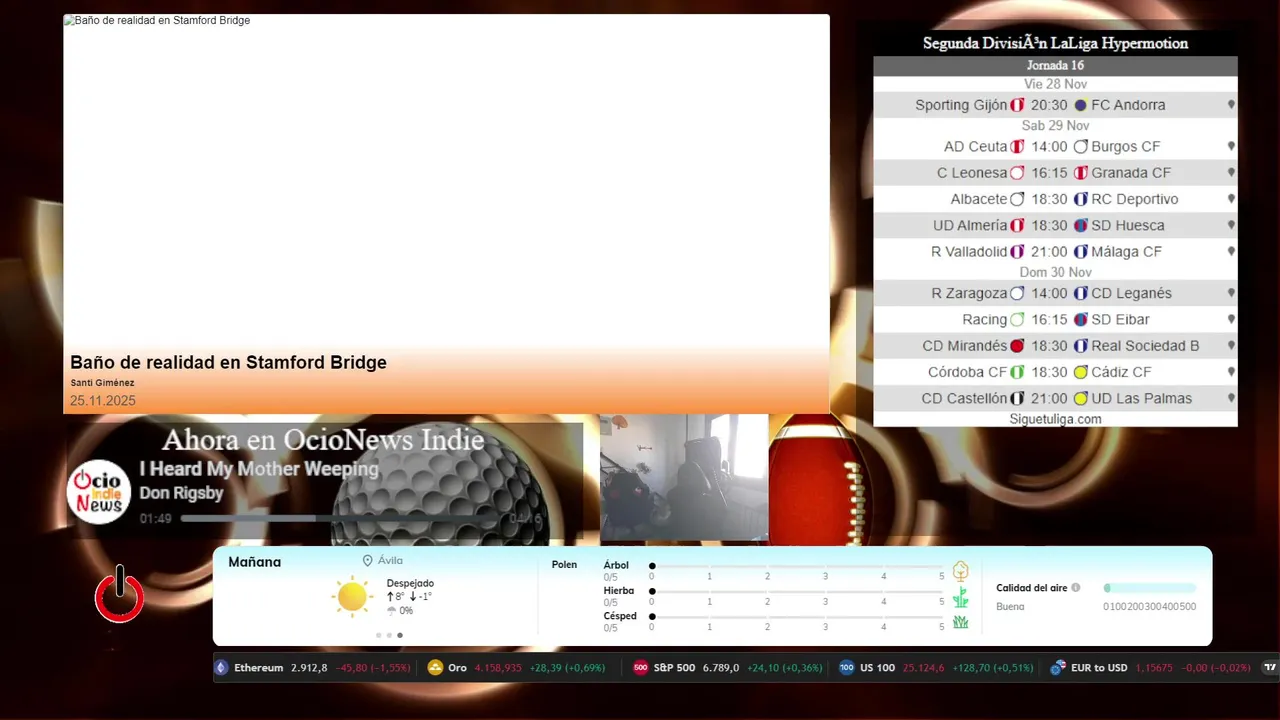Screen dimensions: 1280x720
Task: Click the article date 25.11.2025
Action: pyautogui.click(x=103, y=401)
